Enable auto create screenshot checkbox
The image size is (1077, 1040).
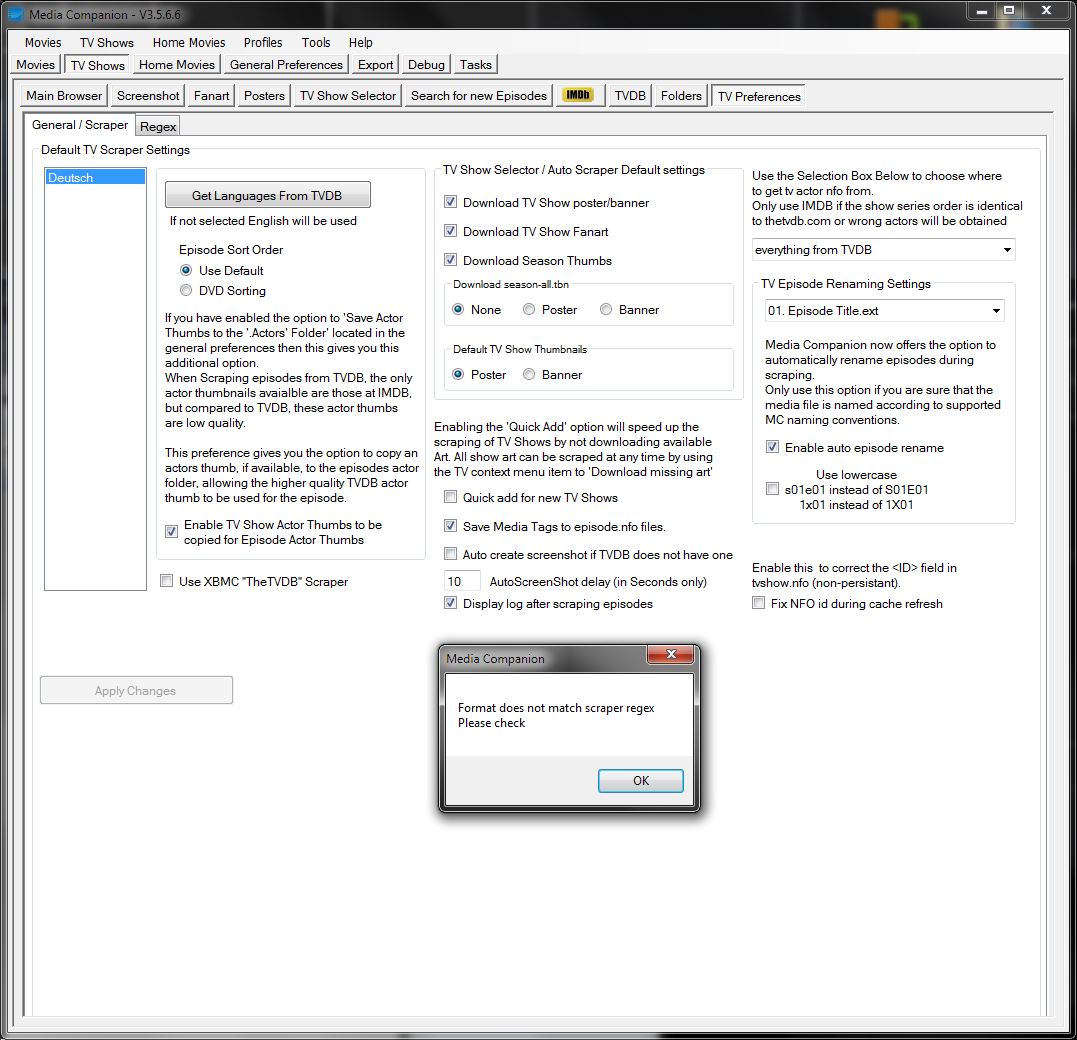450,554
